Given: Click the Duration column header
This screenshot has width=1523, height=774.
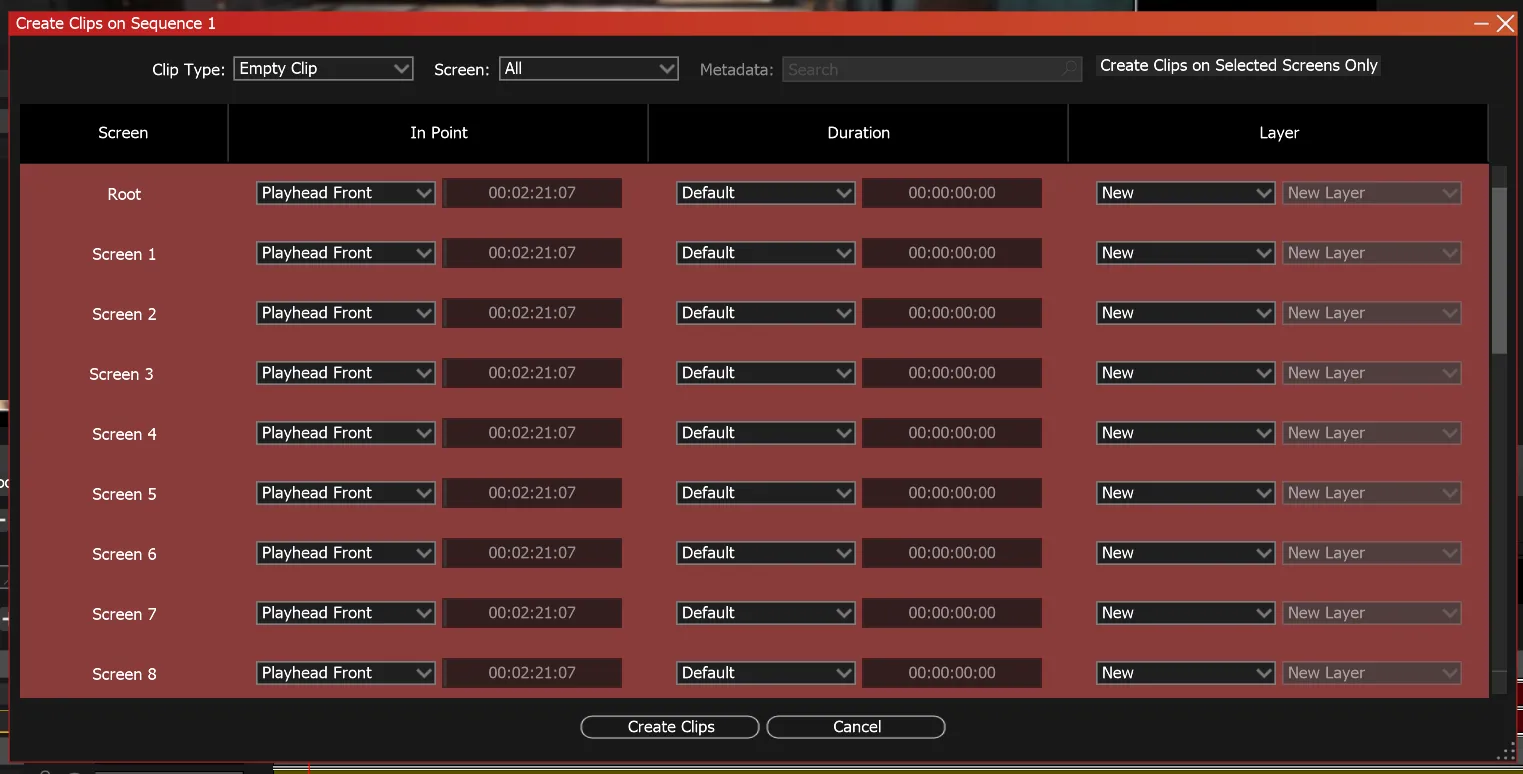Looking at the screenshot, I should 858,133.
